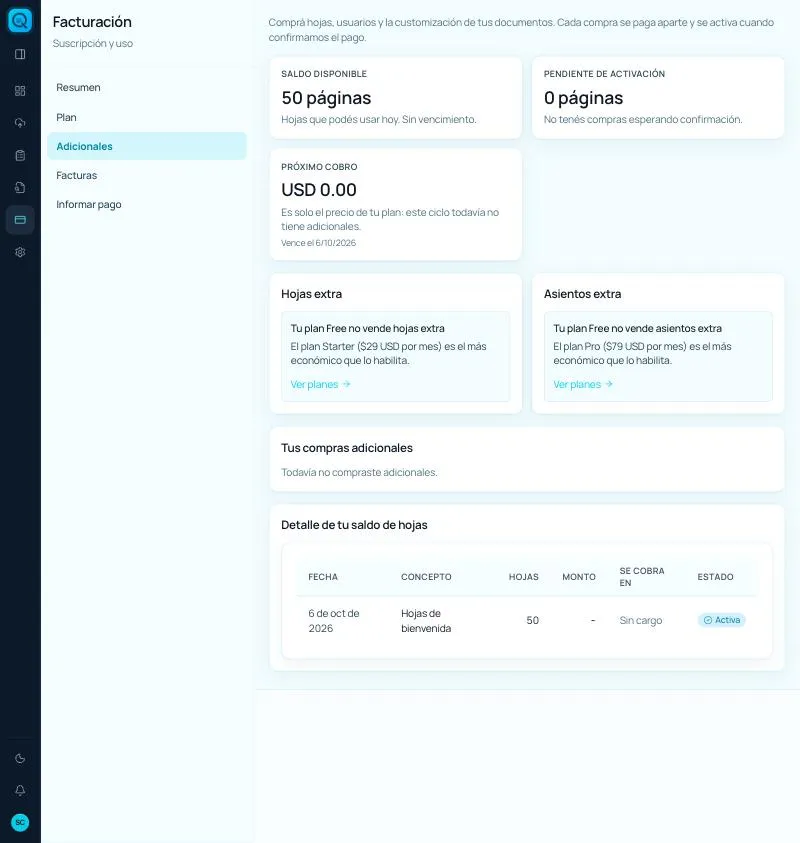Click the 'PENDIENTE DE ACTIVACIÓN' label

tap(604, 74)
